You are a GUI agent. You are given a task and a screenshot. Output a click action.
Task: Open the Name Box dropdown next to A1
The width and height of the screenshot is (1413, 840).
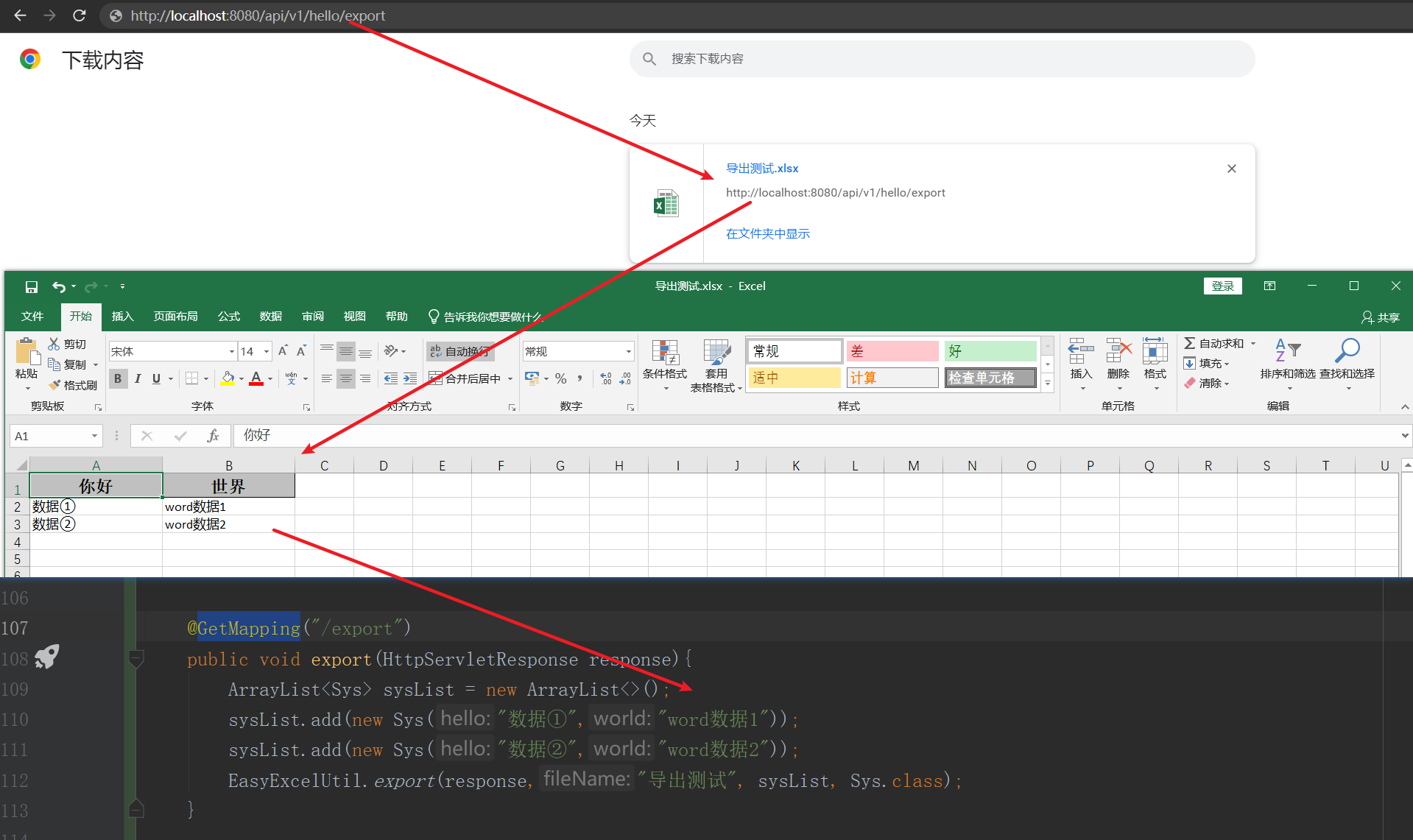tap(94, 436)
